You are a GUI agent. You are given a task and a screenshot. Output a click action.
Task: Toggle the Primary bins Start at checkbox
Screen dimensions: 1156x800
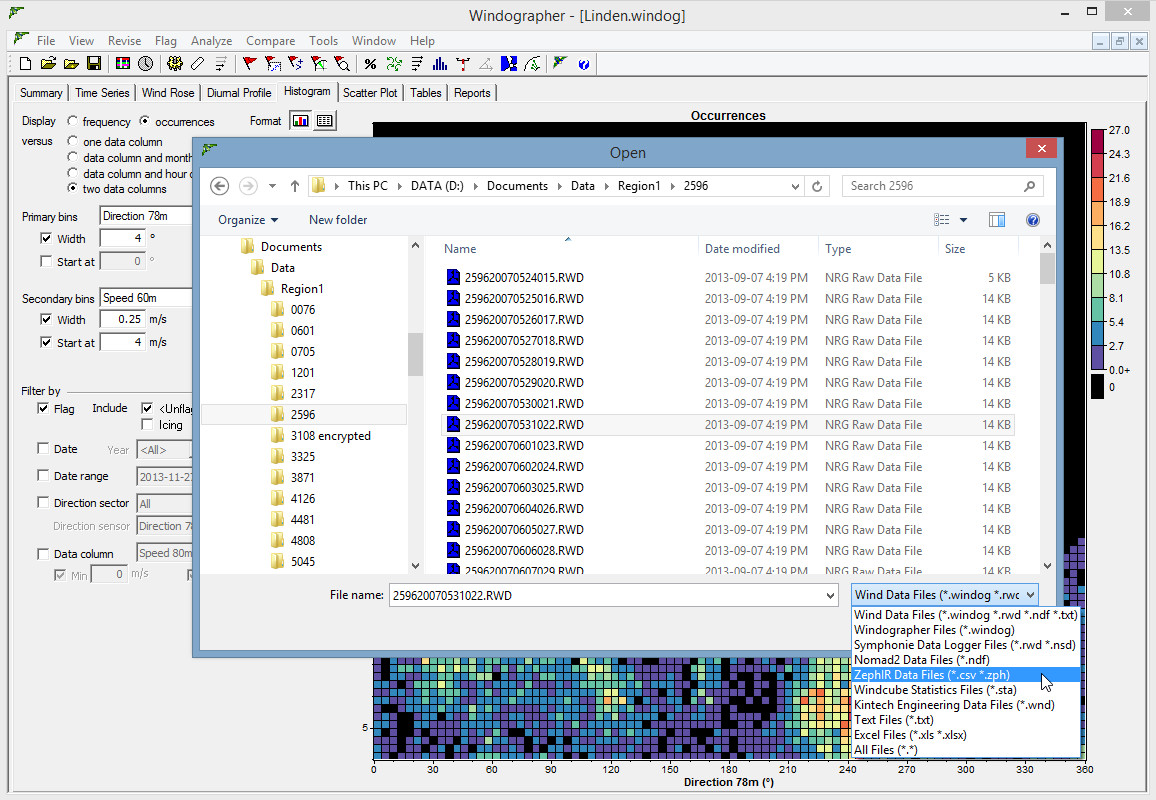point(46,261)
